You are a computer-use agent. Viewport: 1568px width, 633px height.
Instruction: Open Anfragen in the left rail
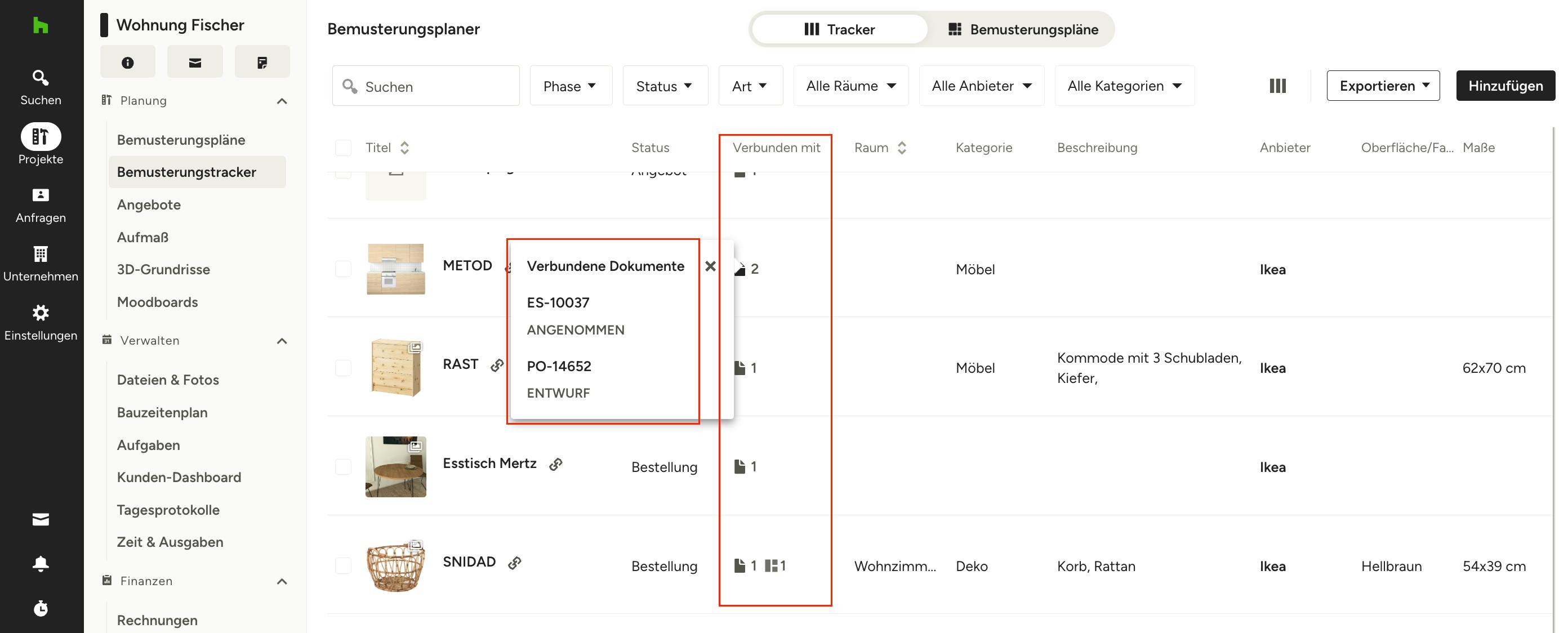41,206
